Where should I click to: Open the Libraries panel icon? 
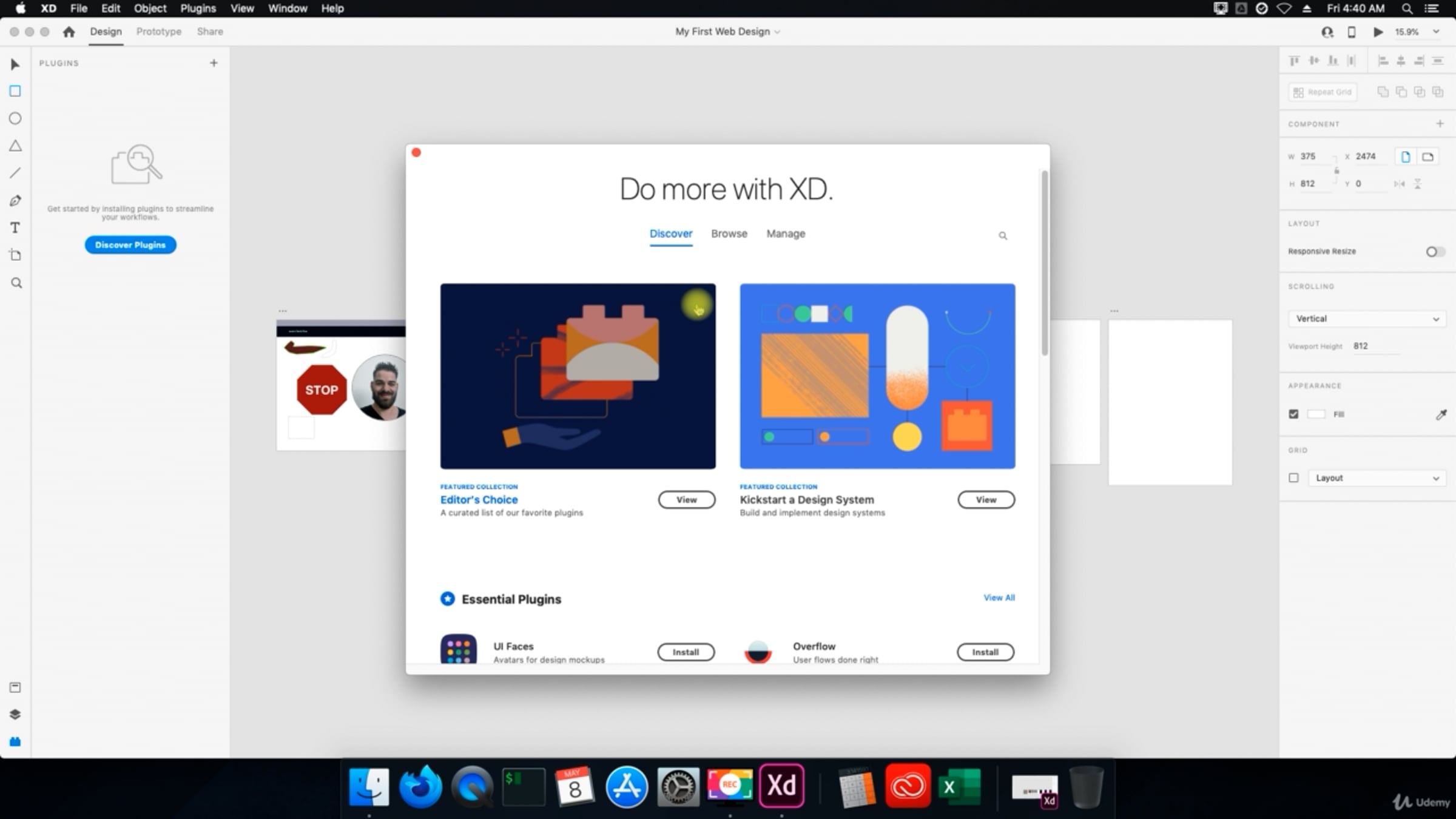15,687
